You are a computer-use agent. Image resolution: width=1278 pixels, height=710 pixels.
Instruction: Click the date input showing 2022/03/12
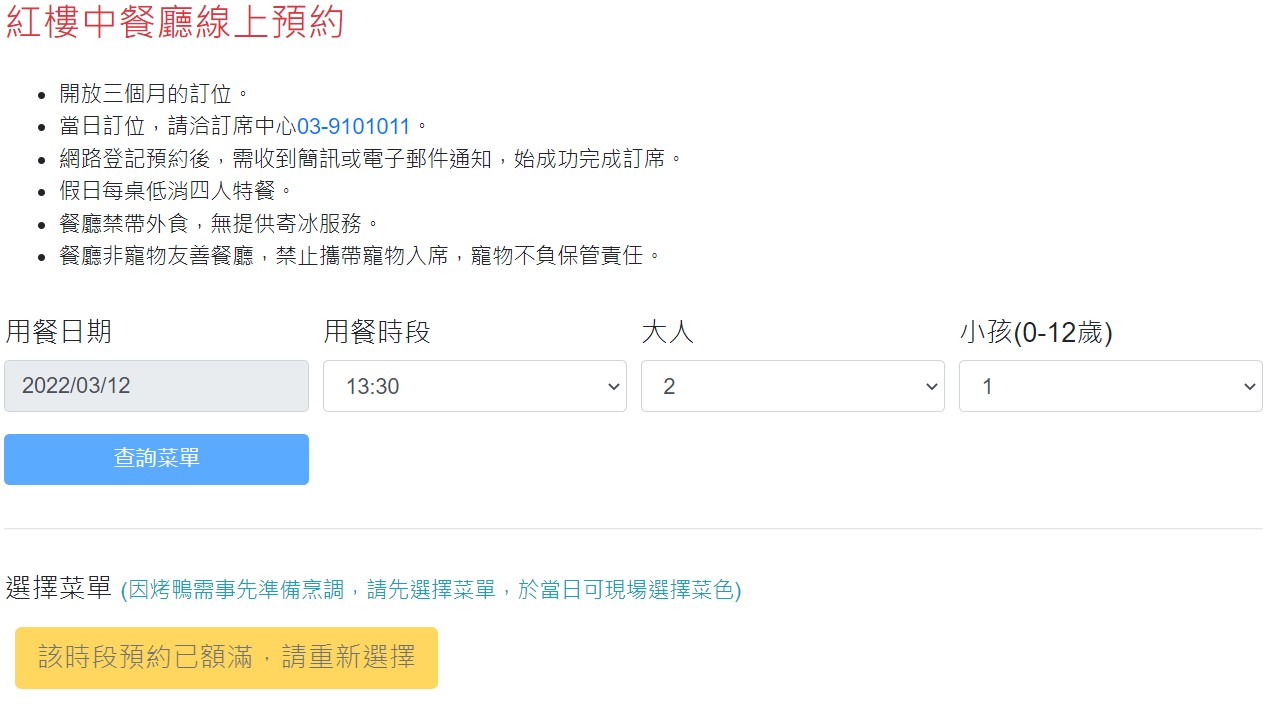[x=156, y=386]
